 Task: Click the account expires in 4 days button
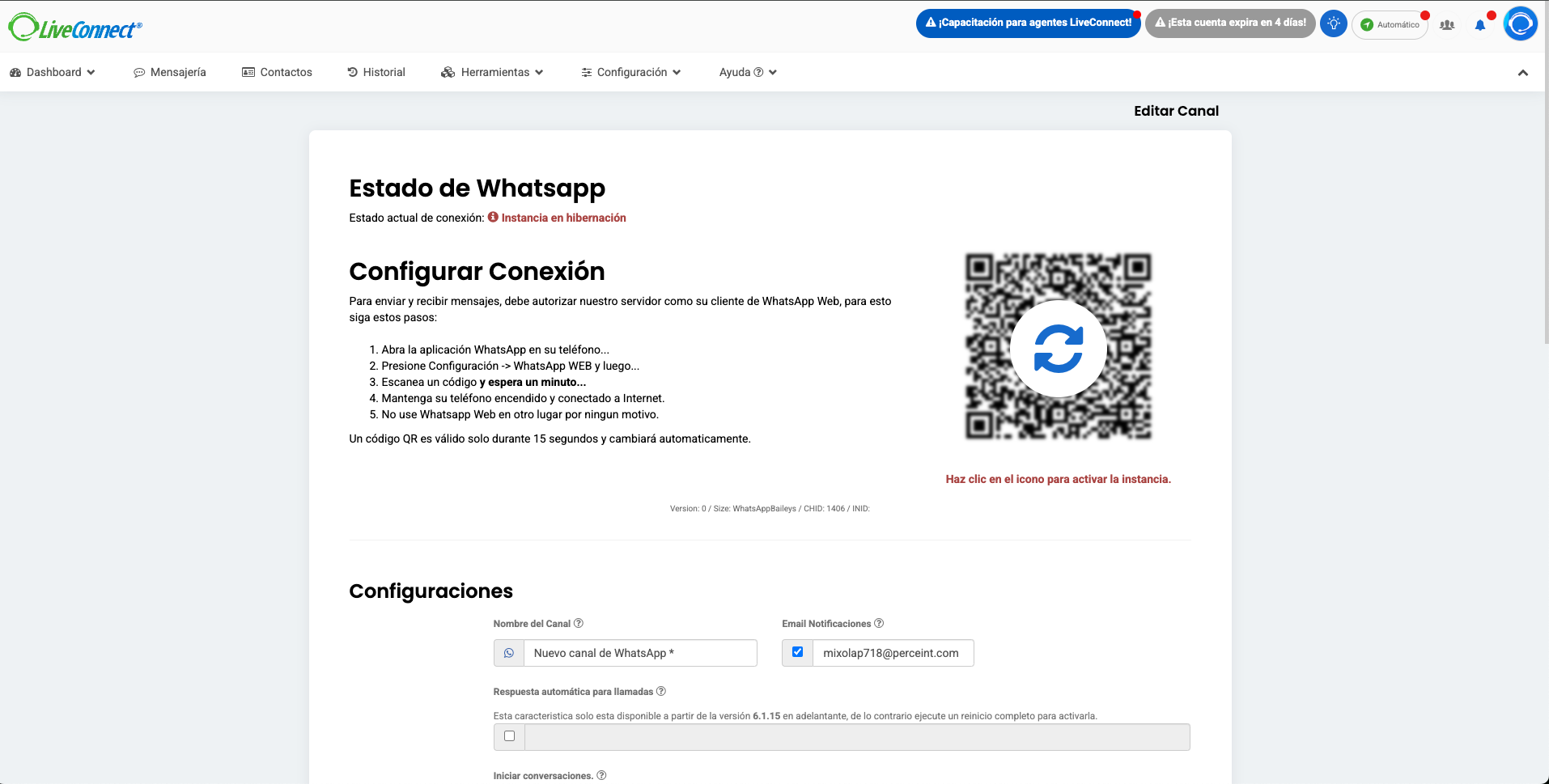tap(1229, 23)
